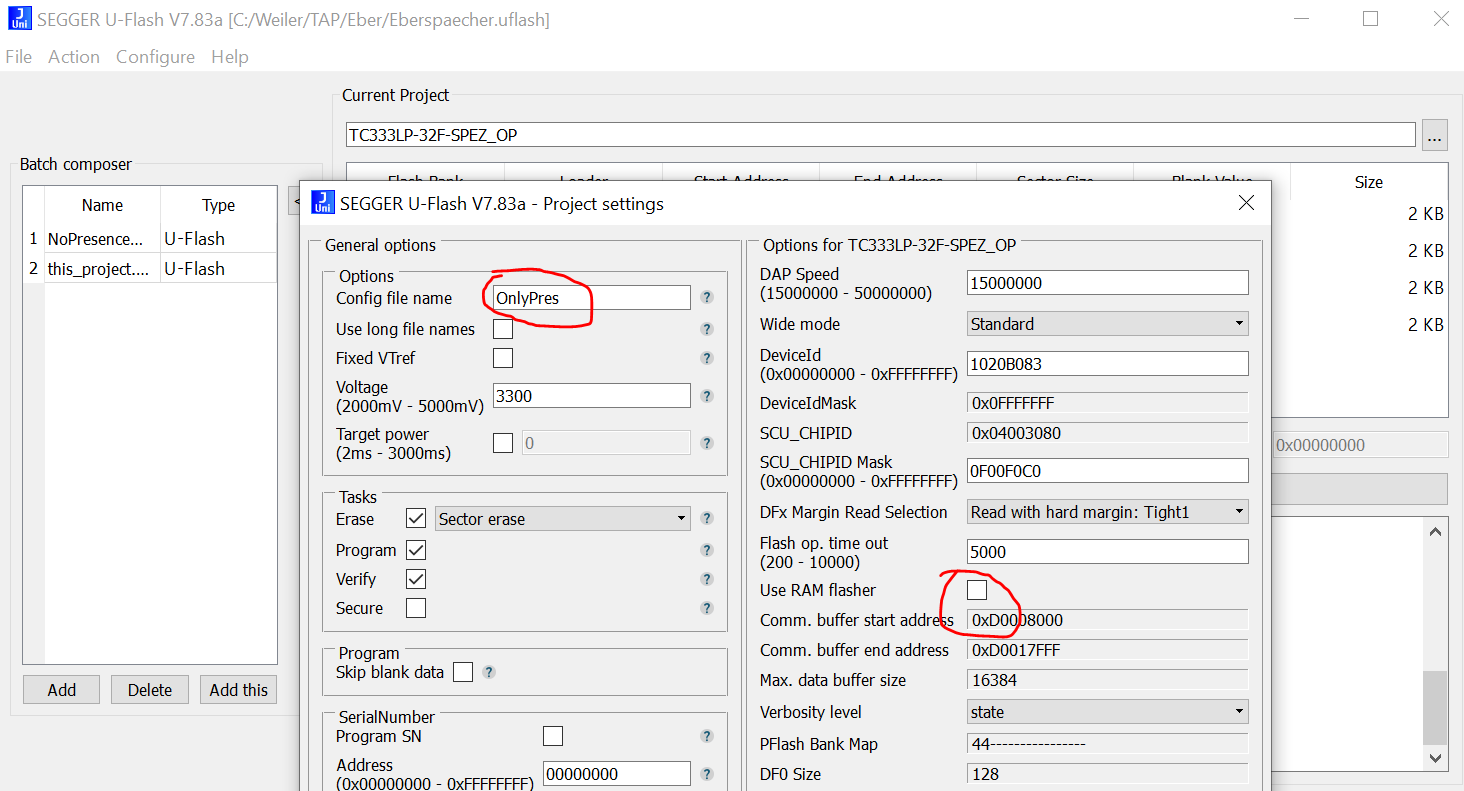This screenshot has width=1464, height=791.
Task: Click help icon next to Sector erase dropdown
Action: pos(707,518)
